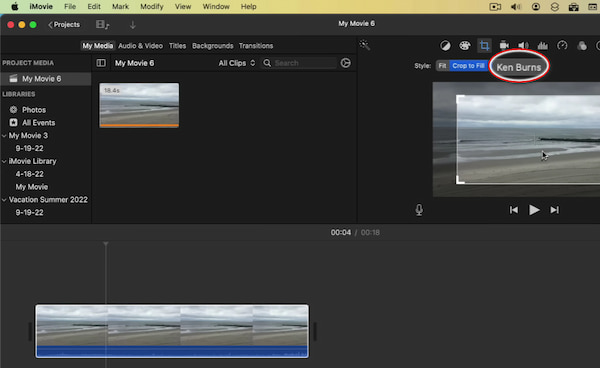
Task: Skip to the previous clip
Action: (514, 210)
